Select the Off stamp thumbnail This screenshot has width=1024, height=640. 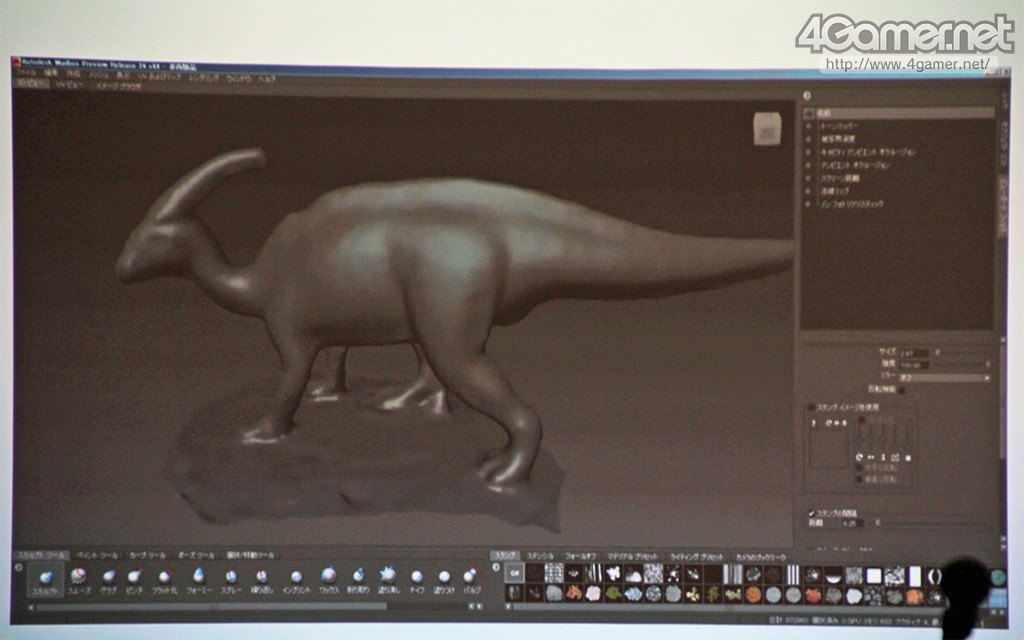(x=514, y=574)
